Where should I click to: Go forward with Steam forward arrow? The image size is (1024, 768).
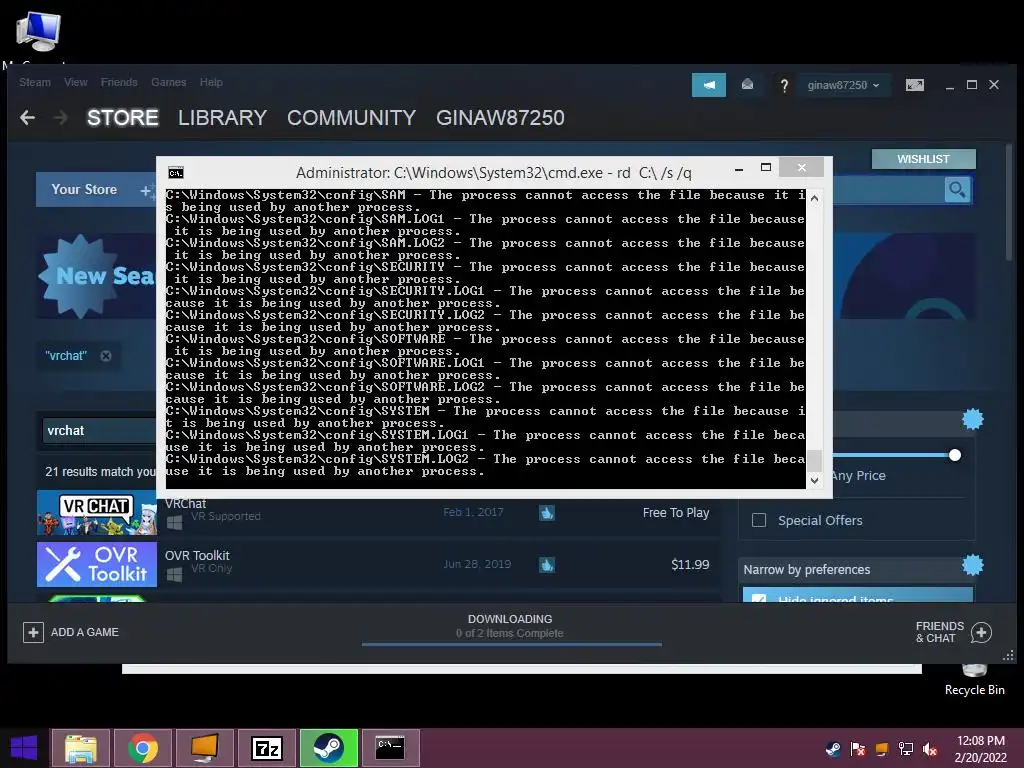[60, 118]
